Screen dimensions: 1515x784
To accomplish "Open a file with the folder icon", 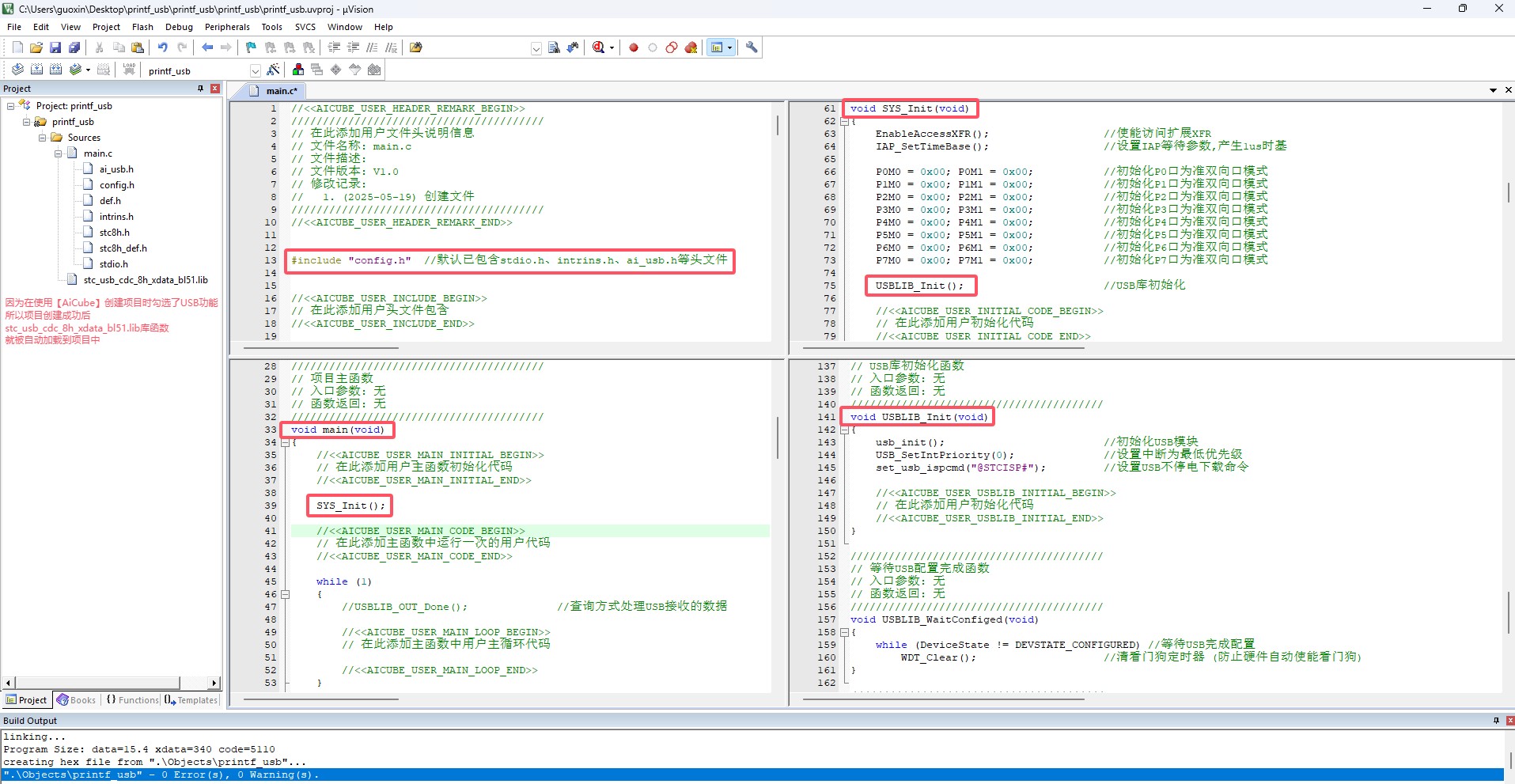I will [x=36, y=47].
